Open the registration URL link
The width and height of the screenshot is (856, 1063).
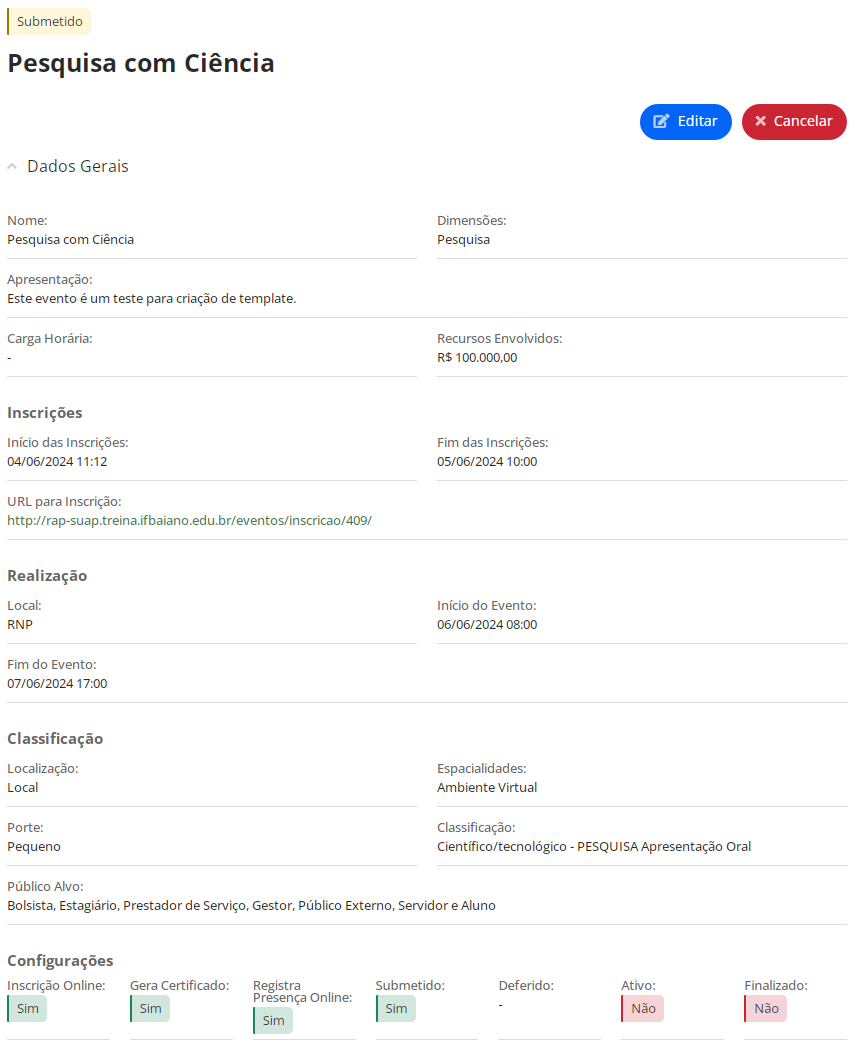(x=189, y=521)
